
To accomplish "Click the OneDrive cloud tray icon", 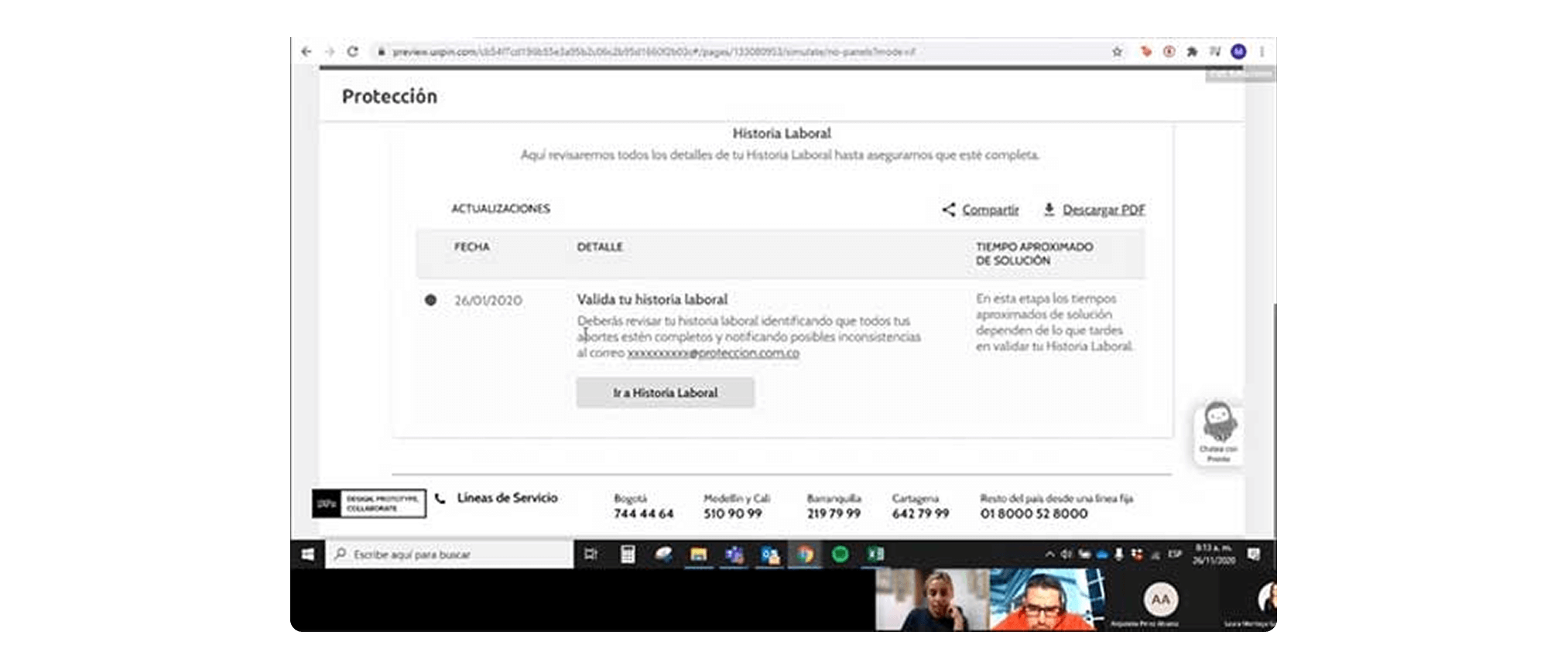I will (x=1102, y=555).
